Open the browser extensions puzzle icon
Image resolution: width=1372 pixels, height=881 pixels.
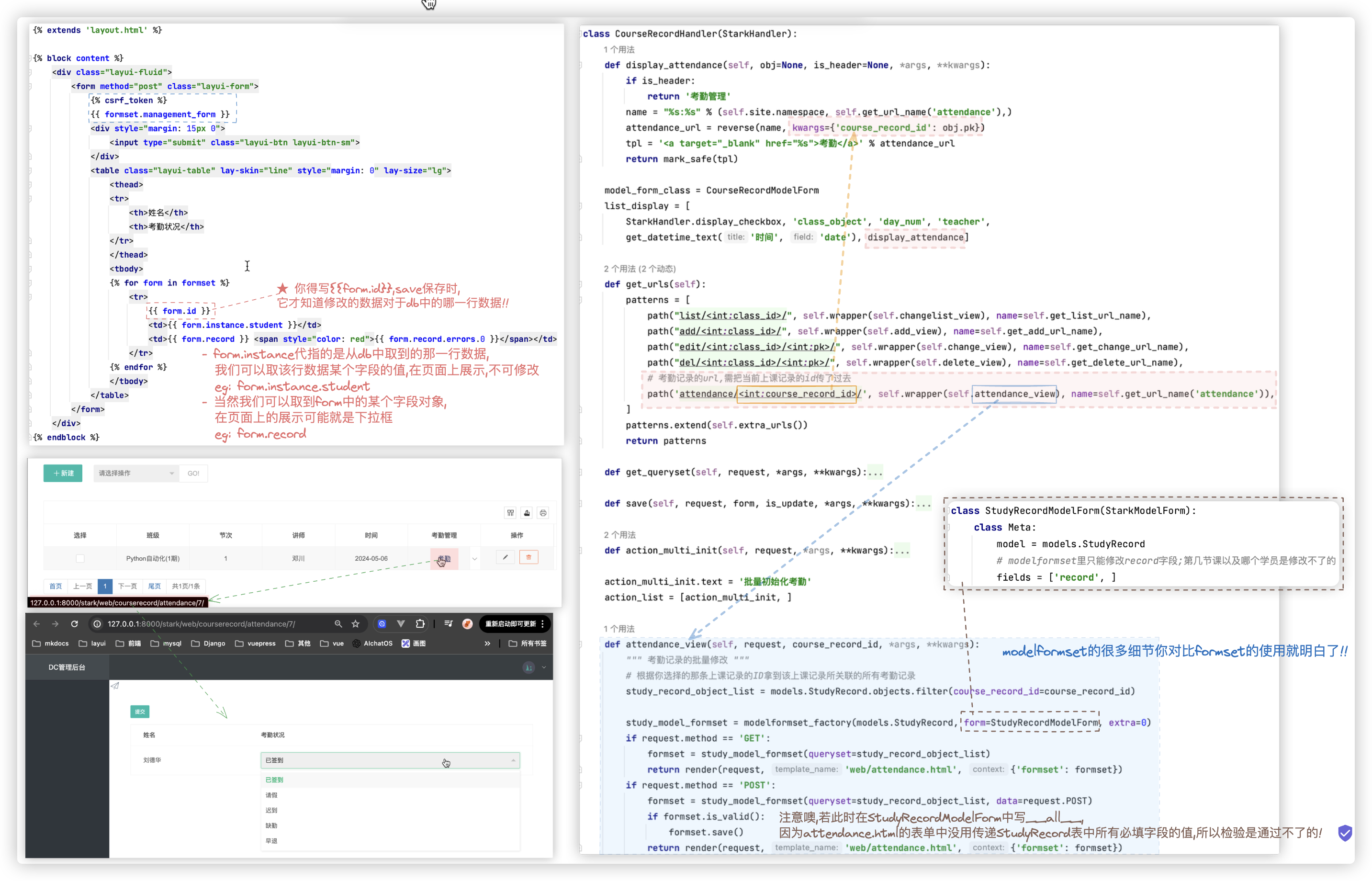point(420,623)
